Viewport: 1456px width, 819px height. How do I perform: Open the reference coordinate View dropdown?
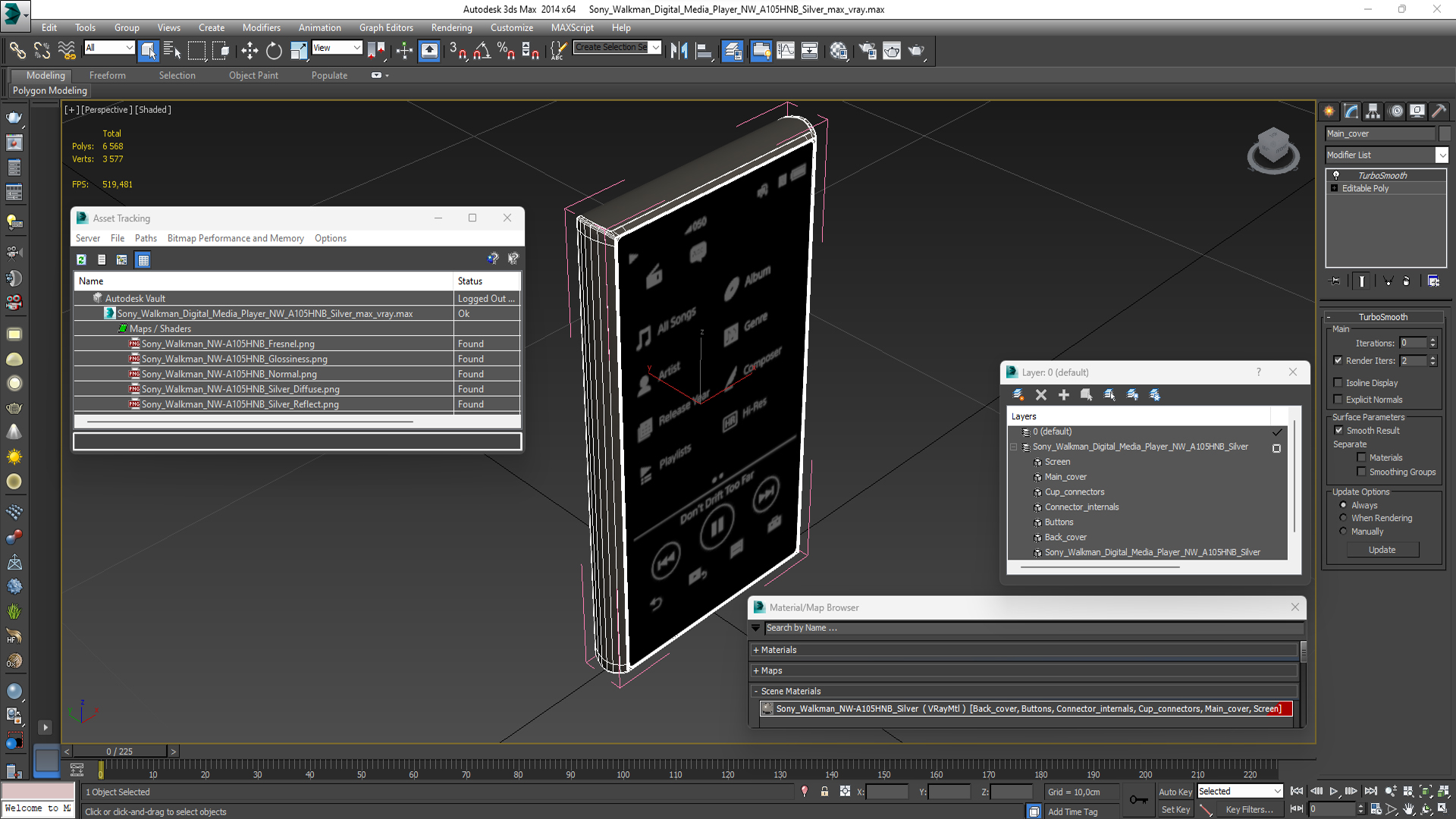coord(337,48)
